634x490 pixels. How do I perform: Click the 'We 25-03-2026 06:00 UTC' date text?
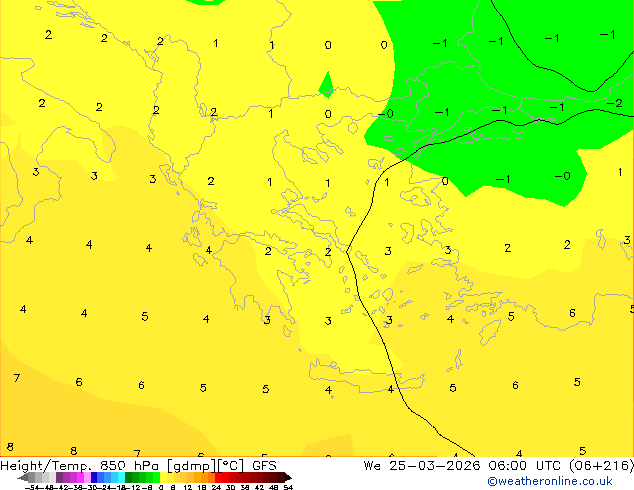462,466
